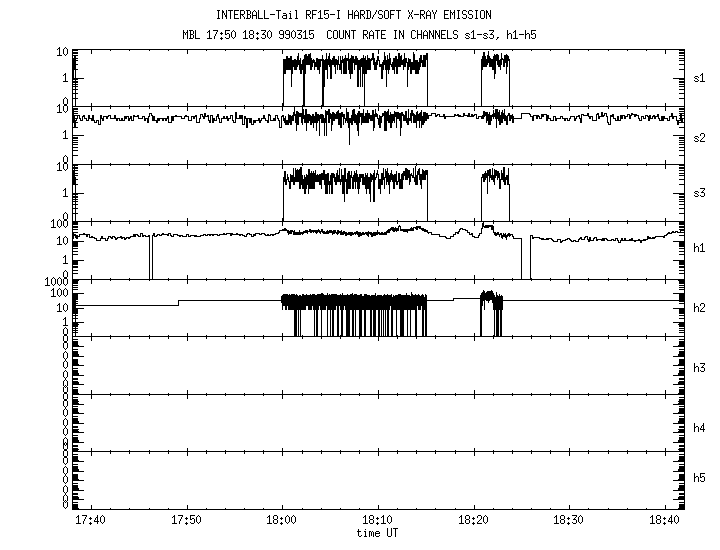Select the h5 channel label
This screenshot has height=550, width=720.
[701, 481]
